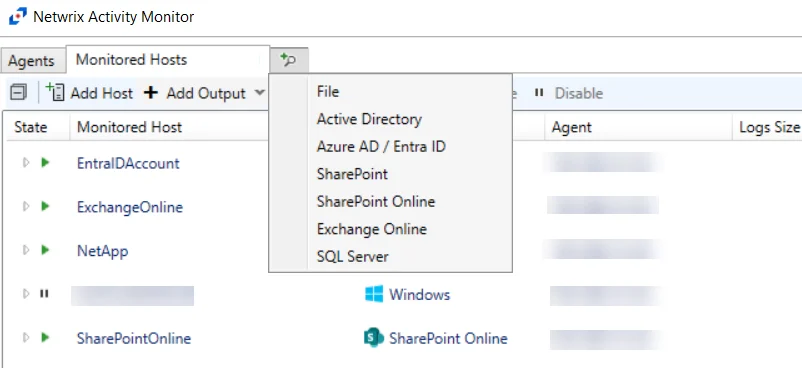Click the Windows logo icon

(374, 294)
